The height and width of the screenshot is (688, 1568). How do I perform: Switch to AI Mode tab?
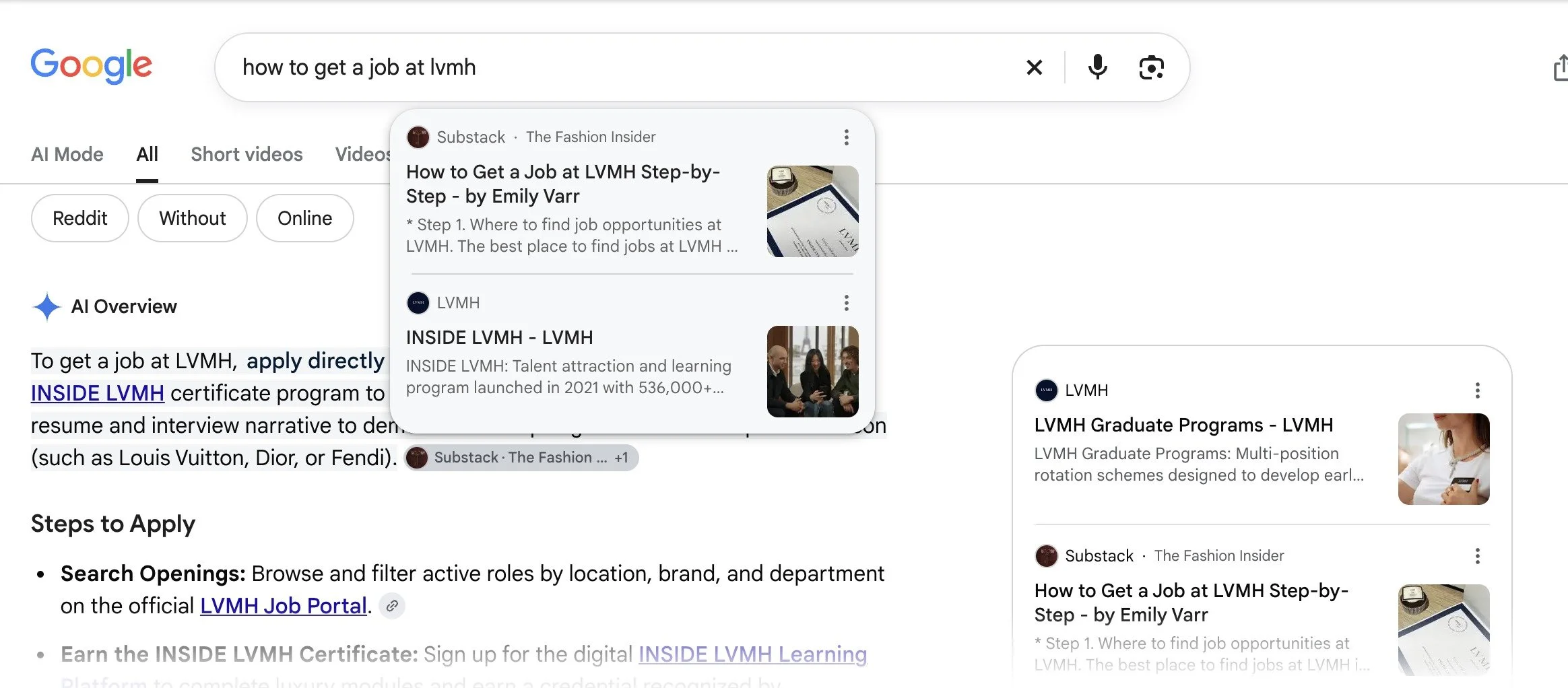(67, 155)
